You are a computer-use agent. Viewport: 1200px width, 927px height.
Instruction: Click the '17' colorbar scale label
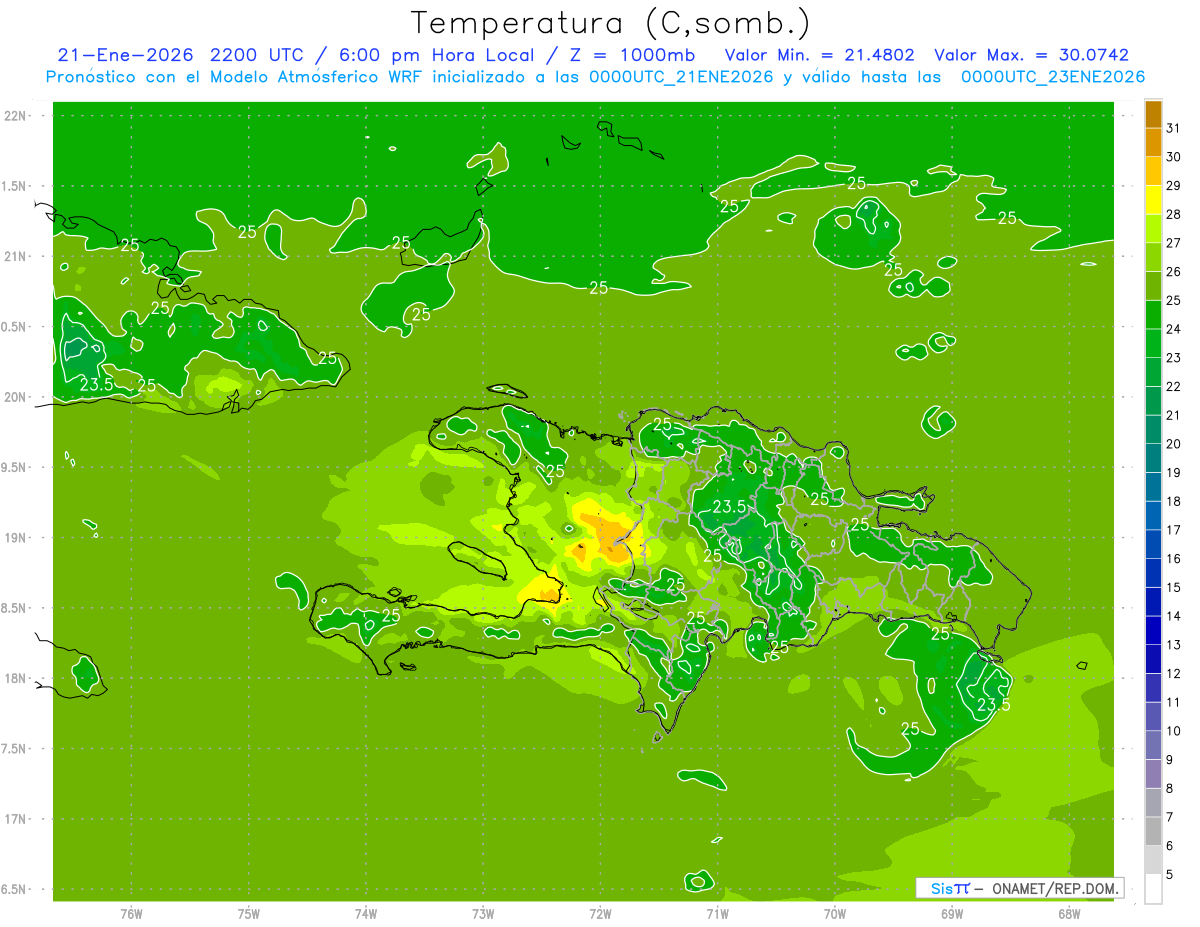coord(1174,530)
